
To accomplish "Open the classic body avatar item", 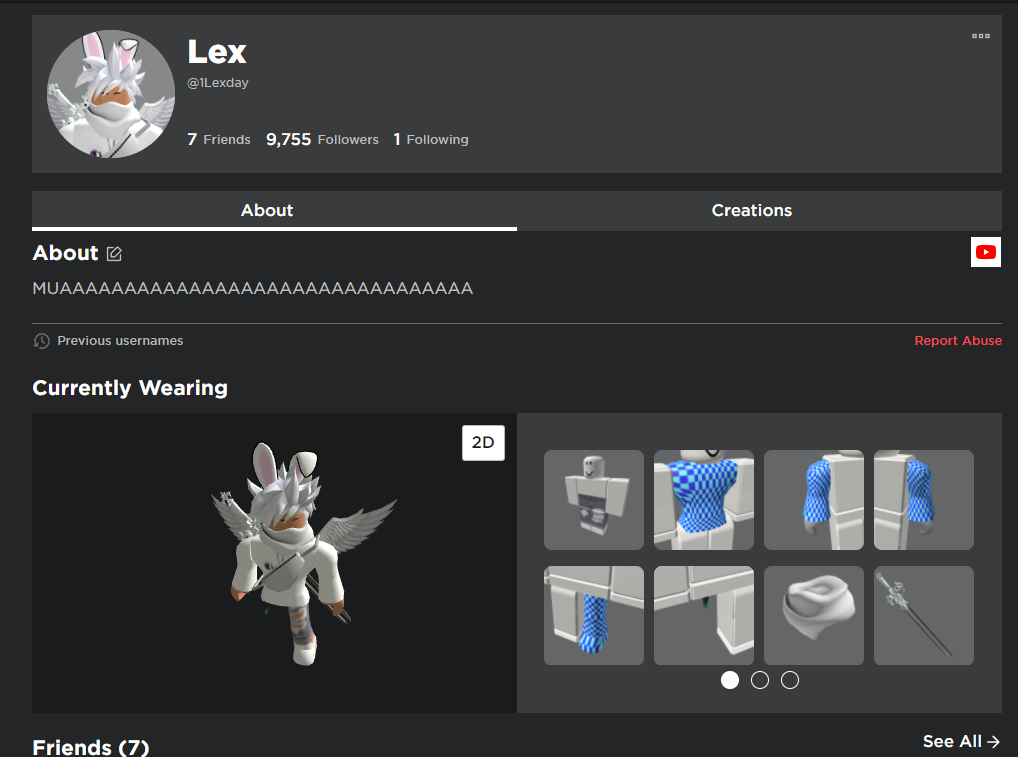I will 594,500.
